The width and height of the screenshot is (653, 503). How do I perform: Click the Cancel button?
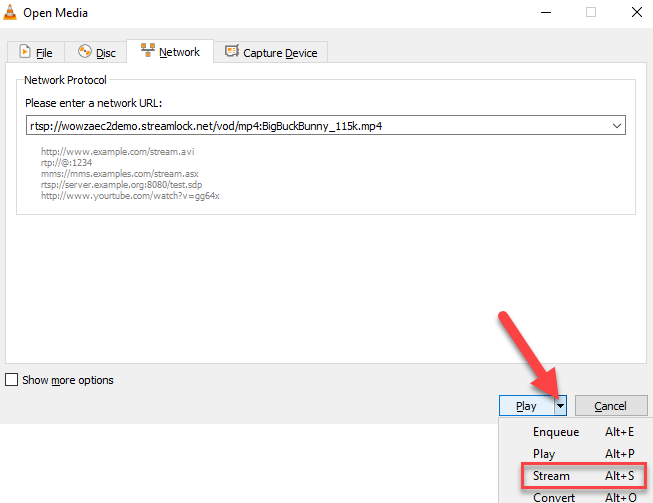(611, 406)
